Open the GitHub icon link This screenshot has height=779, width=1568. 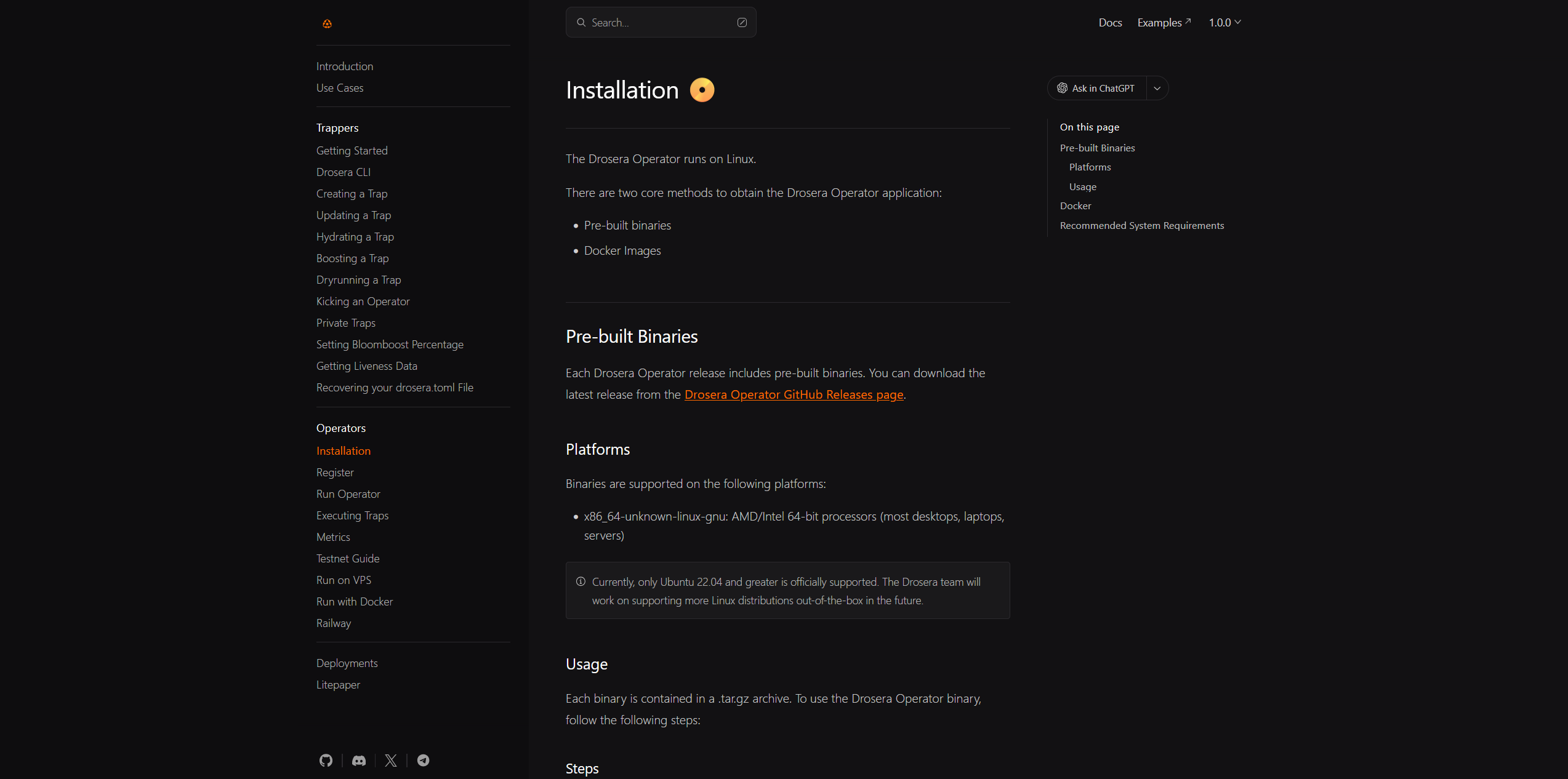point(326,761)
